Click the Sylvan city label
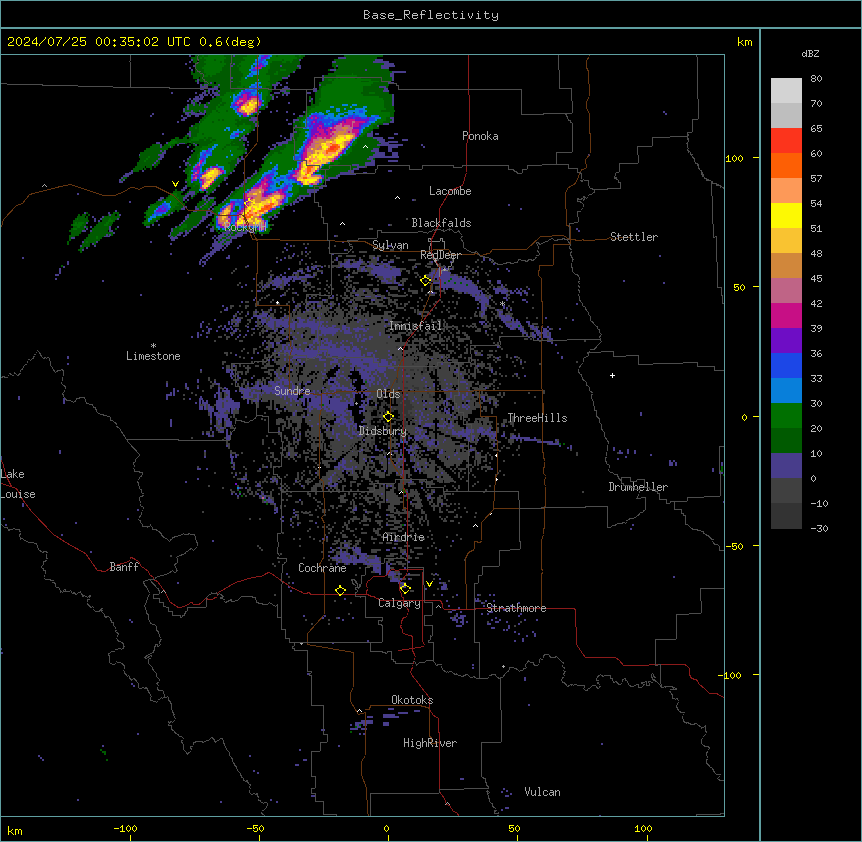 coord(390,245)
